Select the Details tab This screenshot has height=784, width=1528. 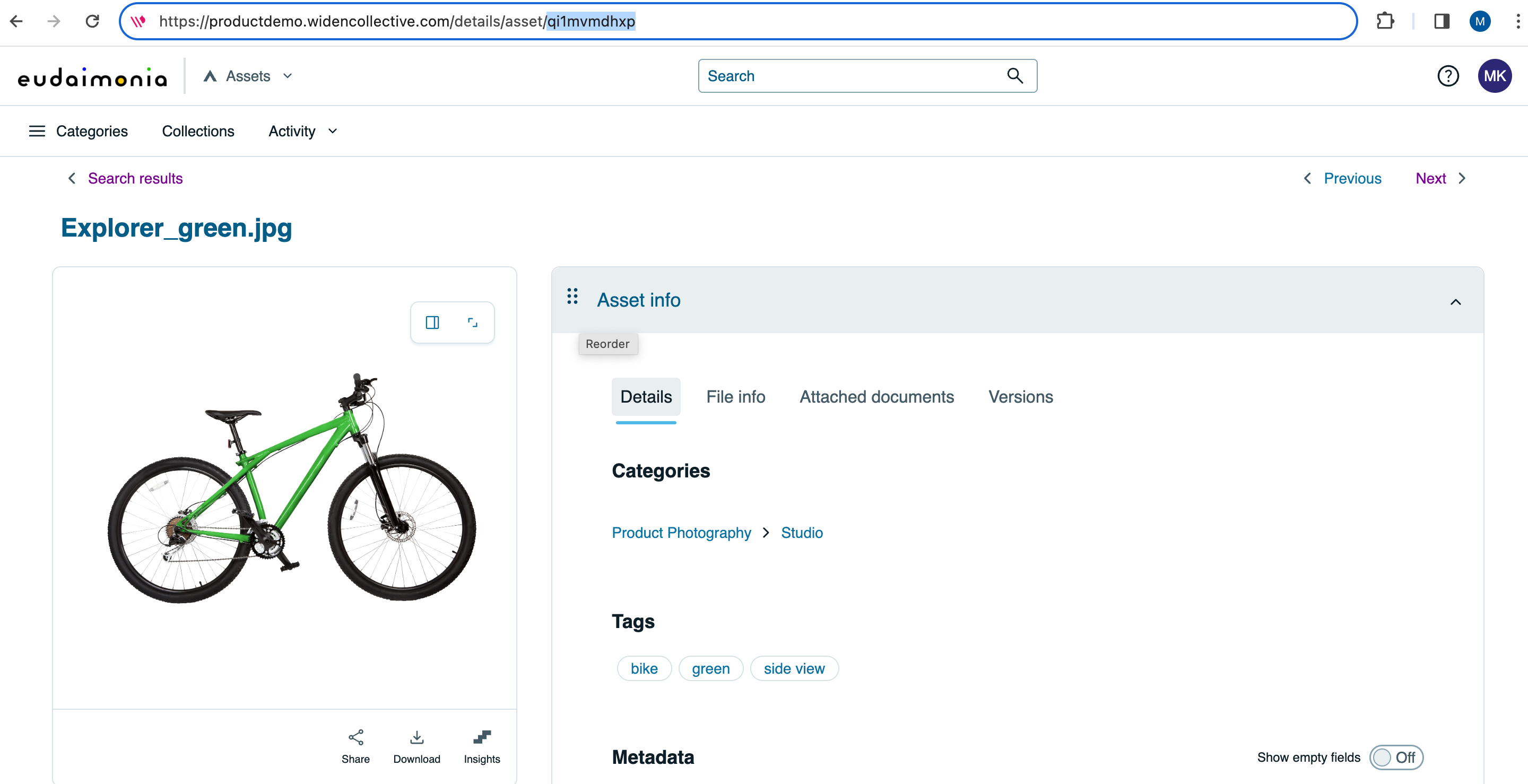[646, 397]
